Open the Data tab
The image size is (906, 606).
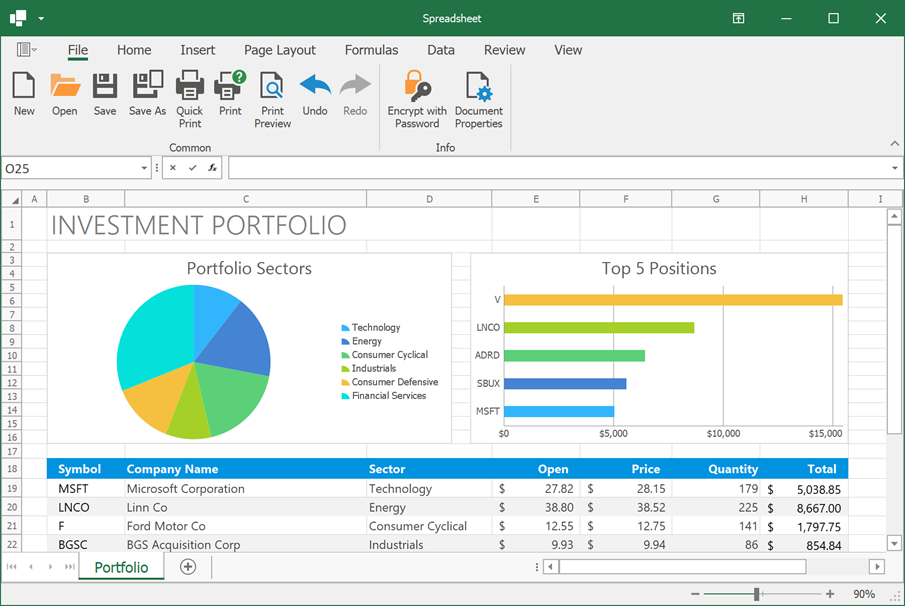pos(441,50)
